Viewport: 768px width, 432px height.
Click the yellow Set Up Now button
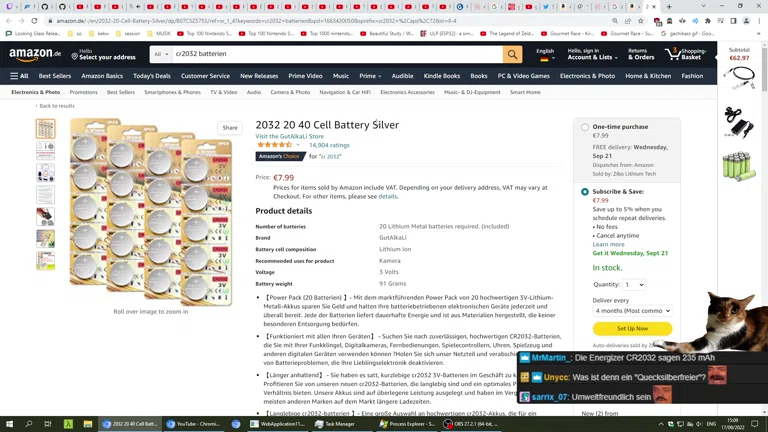click(632, 329)
